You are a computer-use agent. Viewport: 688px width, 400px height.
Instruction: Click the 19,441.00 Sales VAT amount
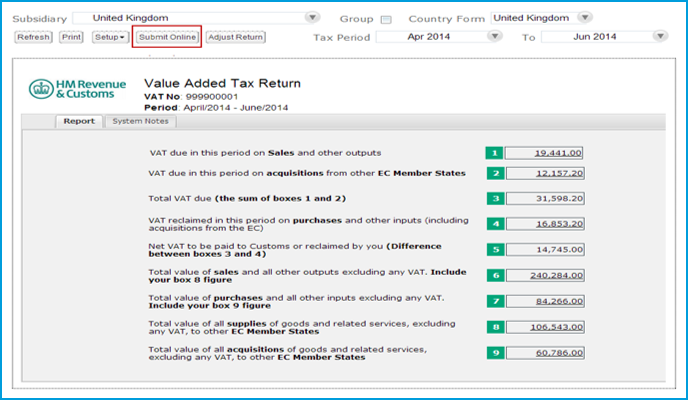point(544,153)
